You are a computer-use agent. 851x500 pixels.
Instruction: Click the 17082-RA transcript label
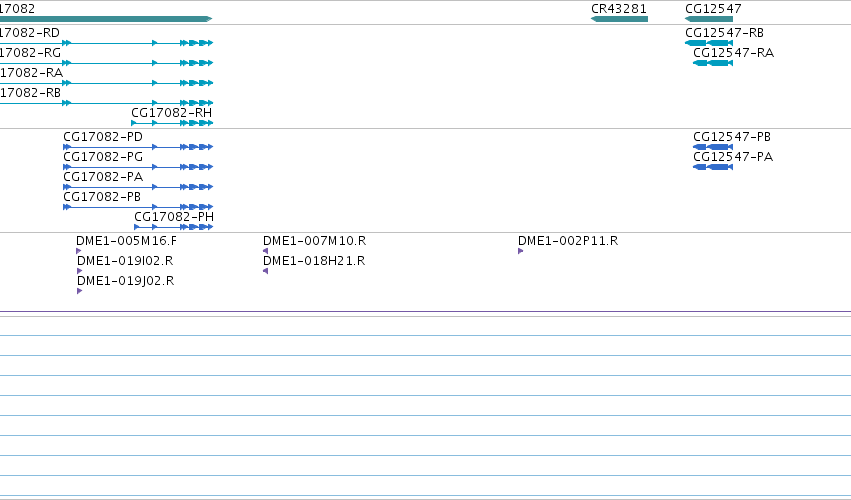(31, 73)
